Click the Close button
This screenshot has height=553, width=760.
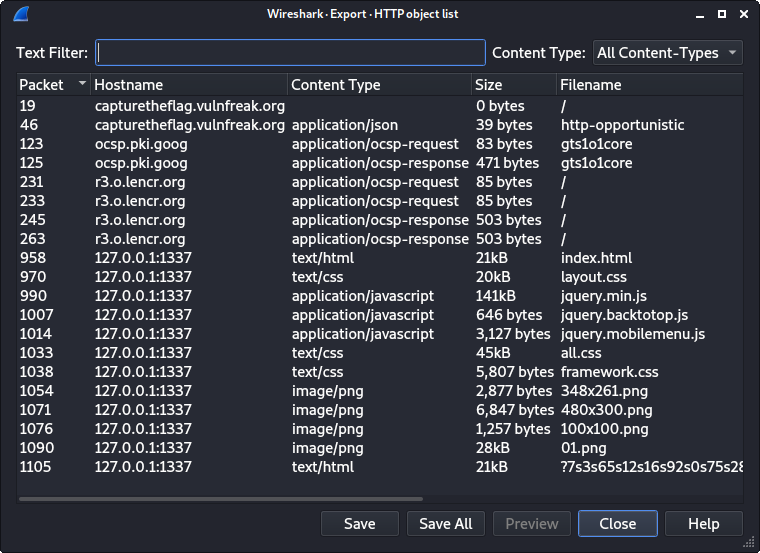[x=618, y=523]
